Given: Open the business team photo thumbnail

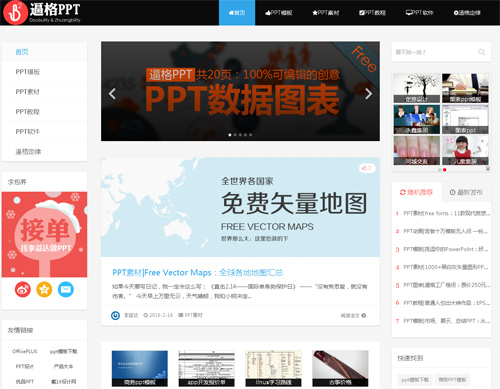Looking at the screenshot, I should [417, 119].
